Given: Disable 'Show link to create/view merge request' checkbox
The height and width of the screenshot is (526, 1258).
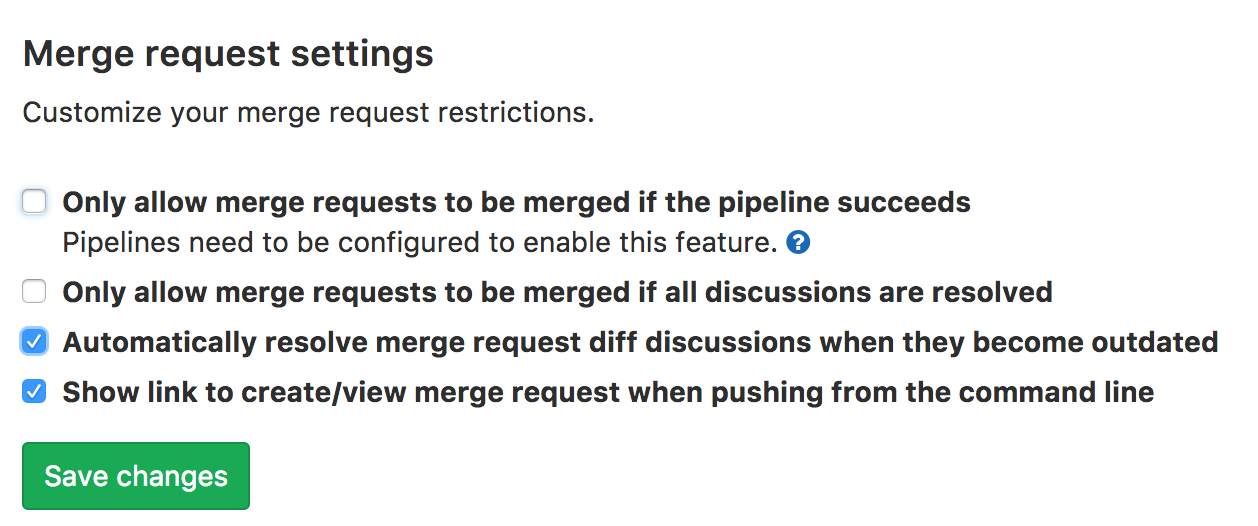Looking at the screenshot, I should tap(35, 392).
